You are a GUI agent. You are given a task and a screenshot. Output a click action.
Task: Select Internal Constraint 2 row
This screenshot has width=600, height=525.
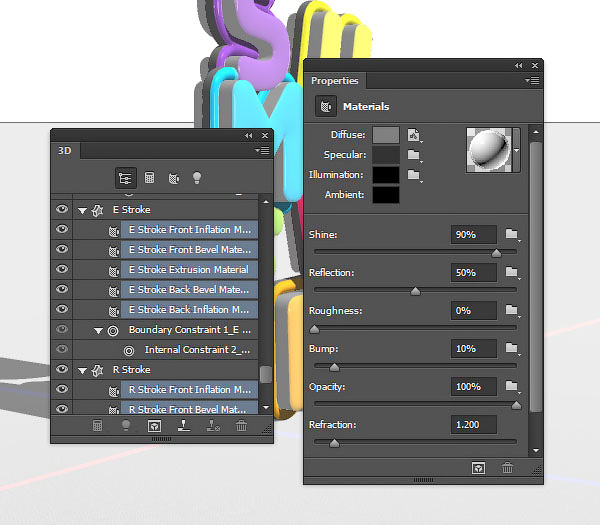coord(197,350)
